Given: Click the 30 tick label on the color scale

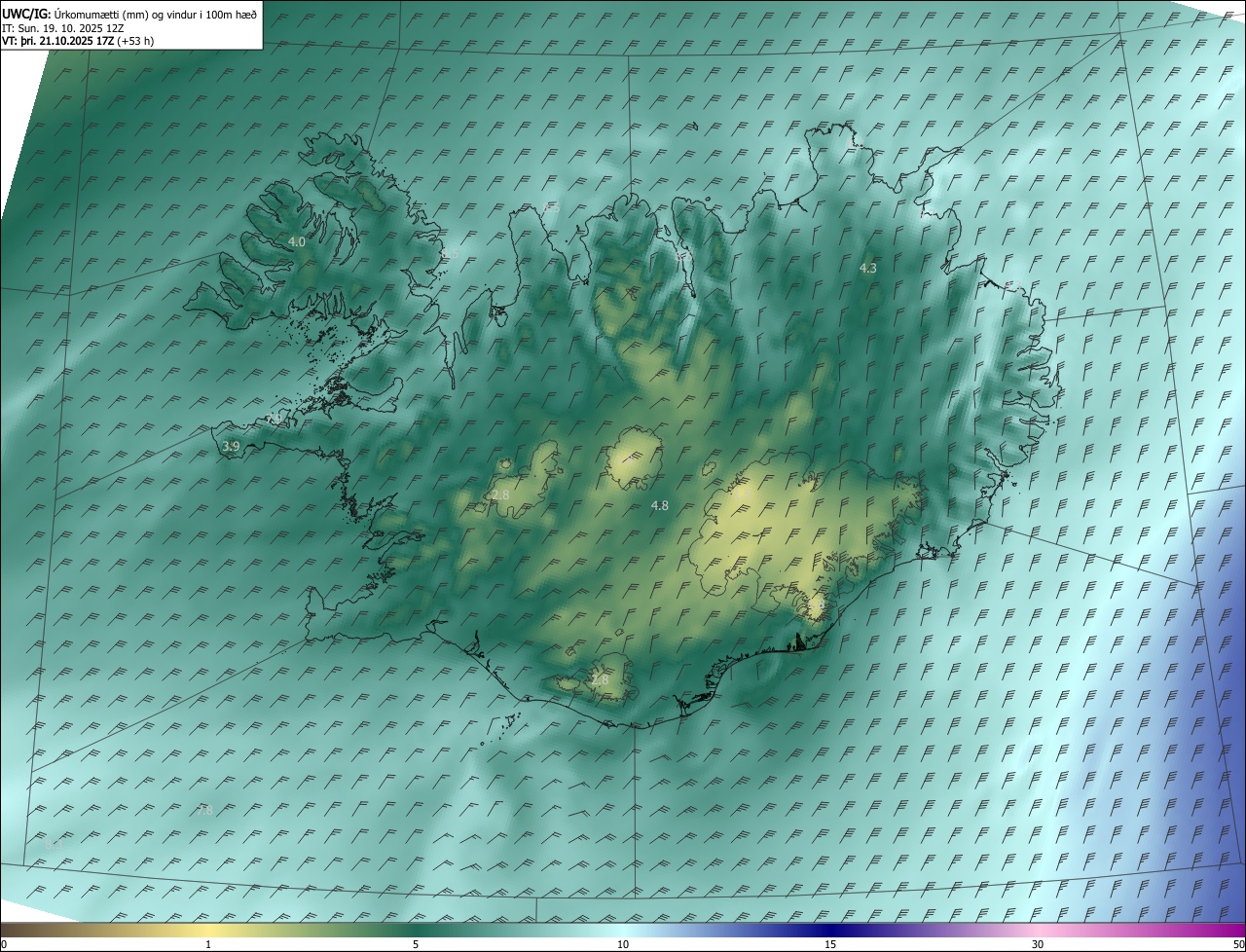Looking at the screenshot, I should coord(1038,944).
